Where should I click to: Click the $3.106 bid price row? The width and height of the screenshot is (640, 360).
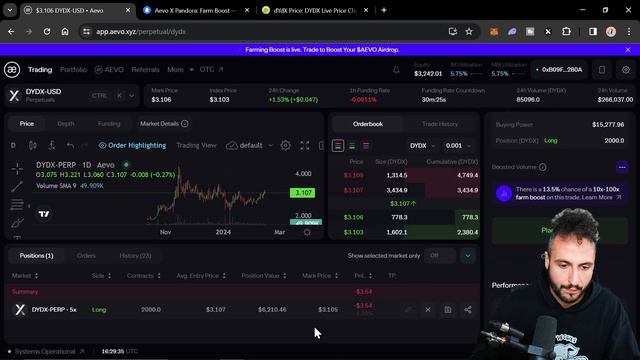coord(404,217)
